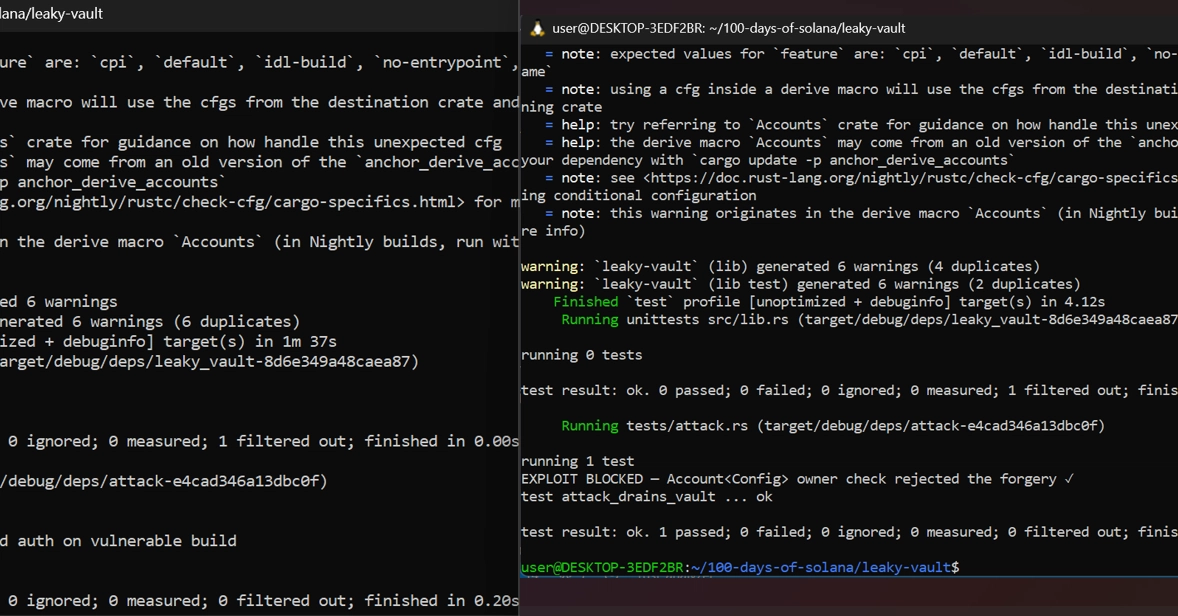The height and width of the screenshot is (616, 1178).
Task: Click 'running 1 test' in the right terminal
Action: pyautogui.click(x=578, y=461)
